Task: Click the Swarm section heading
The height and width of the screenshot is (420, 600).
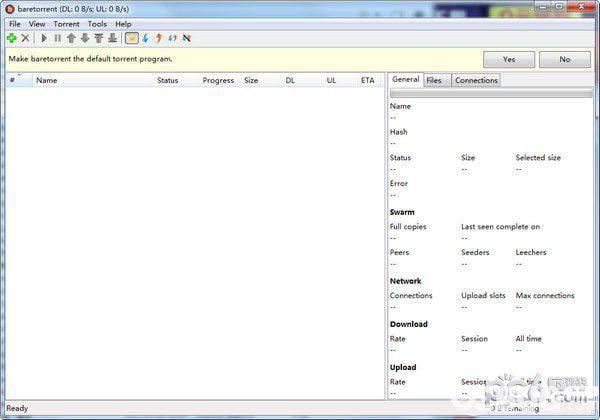Action: tap(402, 212)
